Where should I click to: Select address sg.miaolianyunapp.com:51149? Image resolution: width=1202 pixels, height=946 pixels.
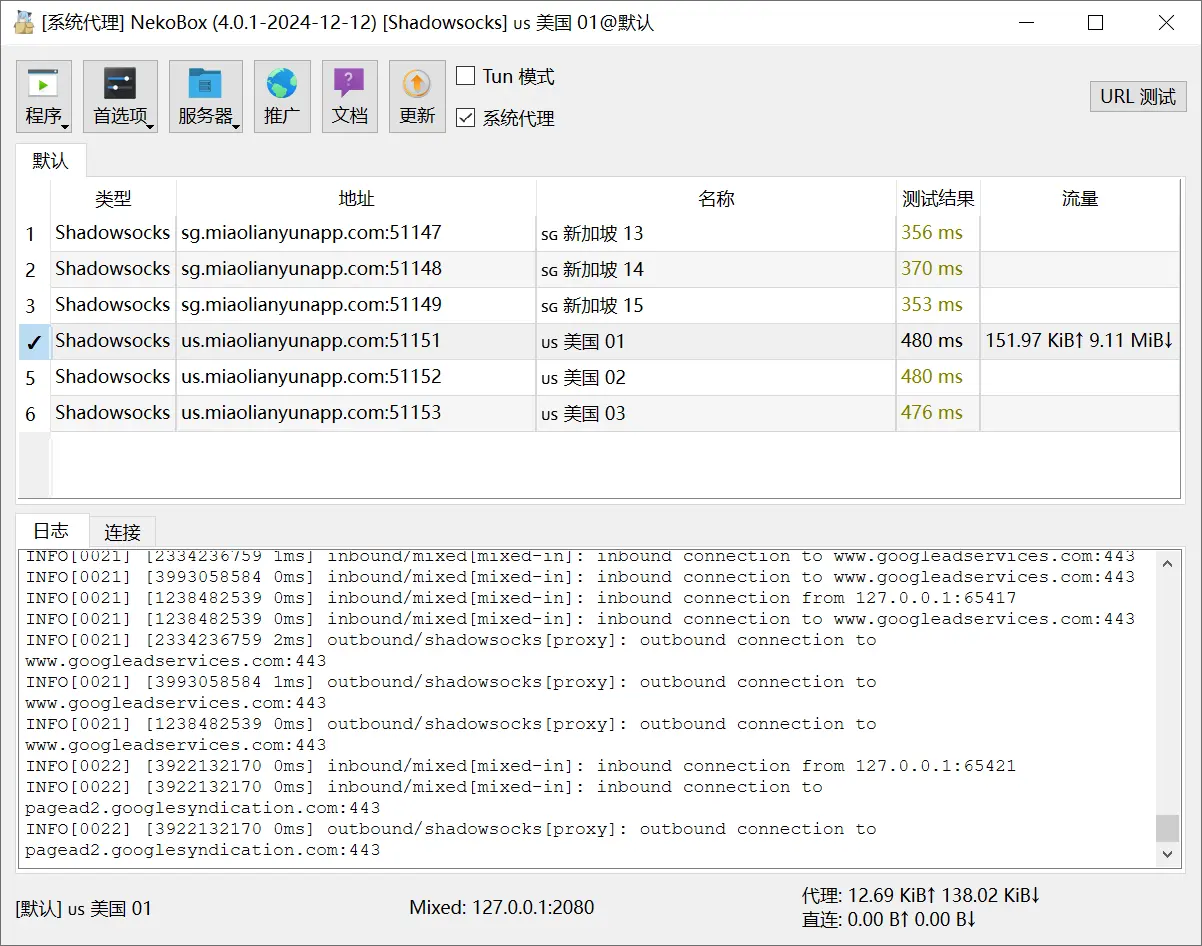tap(356, 305)
